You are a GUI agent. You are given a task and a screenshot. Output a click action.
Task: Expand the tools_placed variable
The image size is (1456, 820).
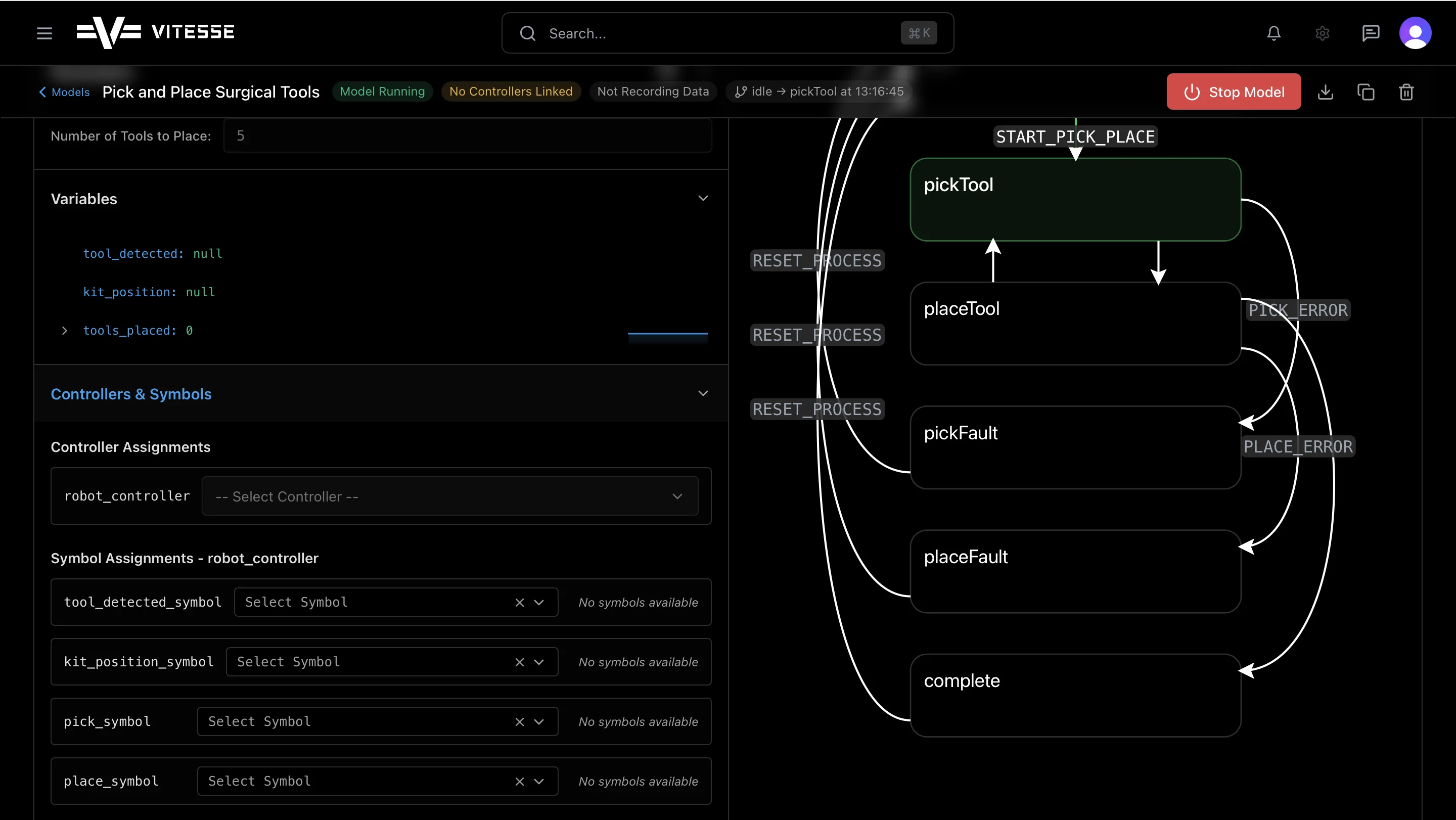click(x=64, y=331)
